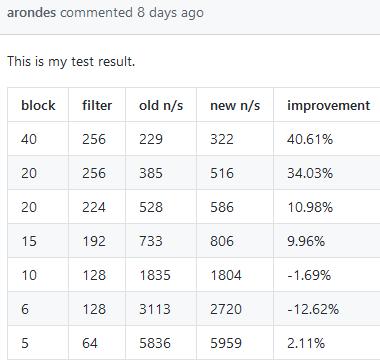Select the 'filter' column header
380x363 pixels.
coord(97,105)
